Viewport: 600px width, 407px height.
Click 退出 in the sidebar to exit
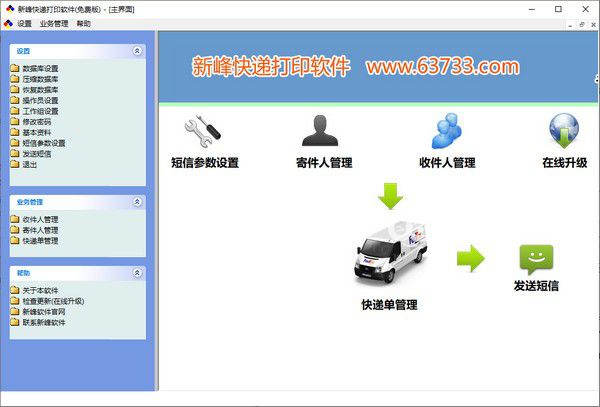coord(29,165)
